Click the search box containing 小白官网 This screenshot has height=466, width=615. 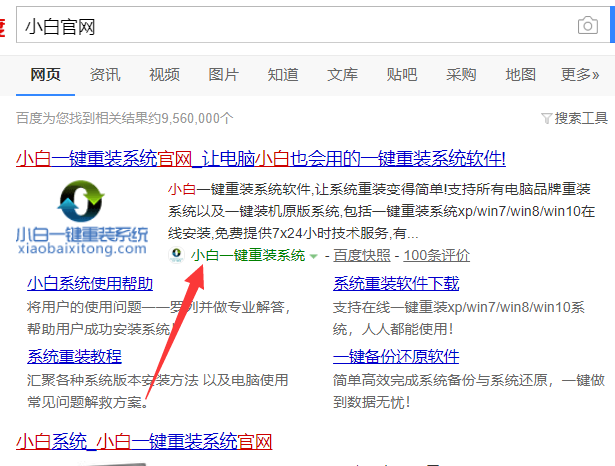coord(290,26)
